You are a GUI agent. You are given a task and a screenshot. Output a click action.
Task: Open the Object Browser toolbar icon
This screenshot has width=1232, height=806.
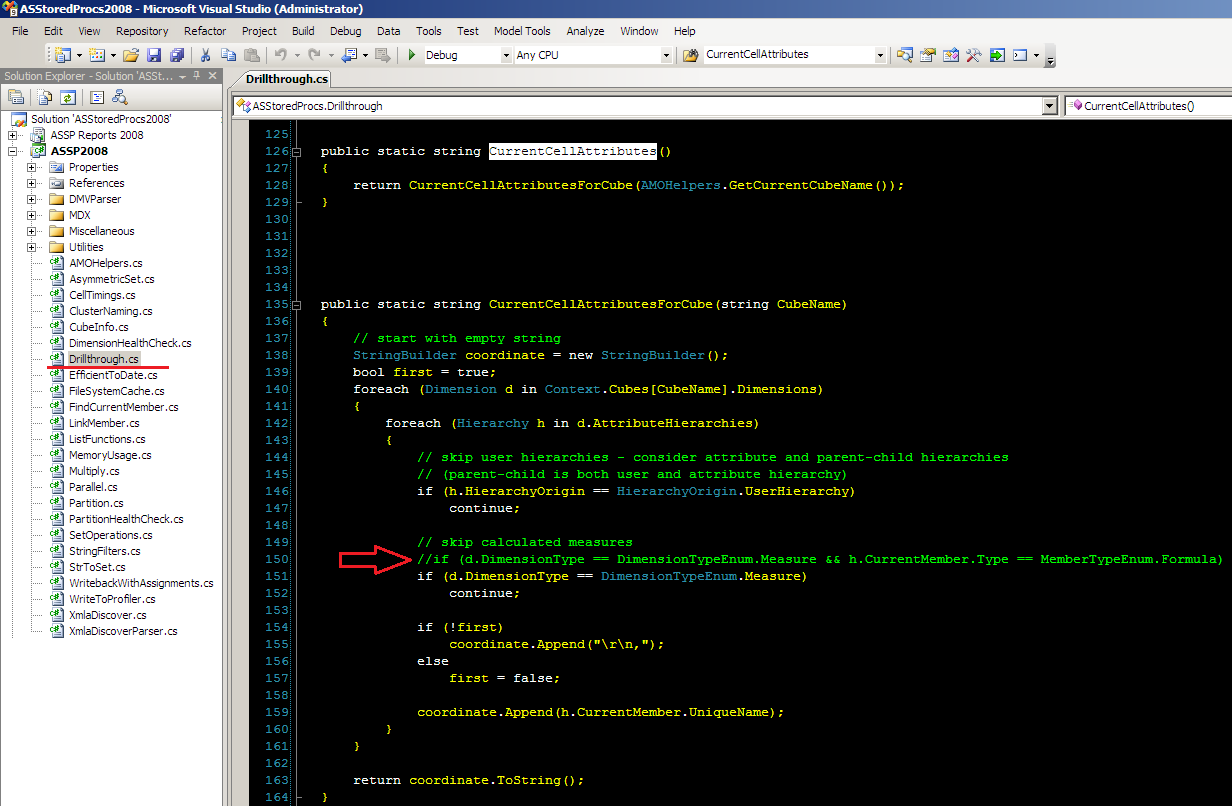951,55
